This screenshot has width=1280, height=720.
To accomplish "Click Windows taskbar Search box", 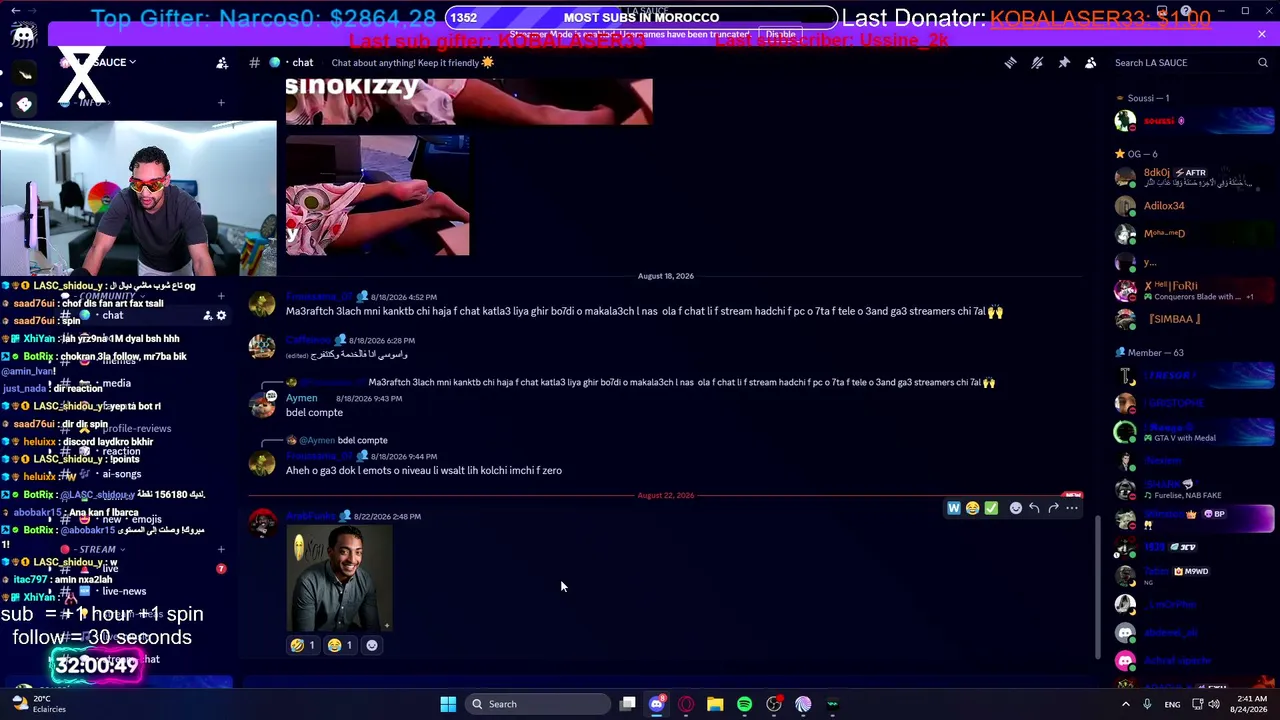I will click(x=538, y=704).
